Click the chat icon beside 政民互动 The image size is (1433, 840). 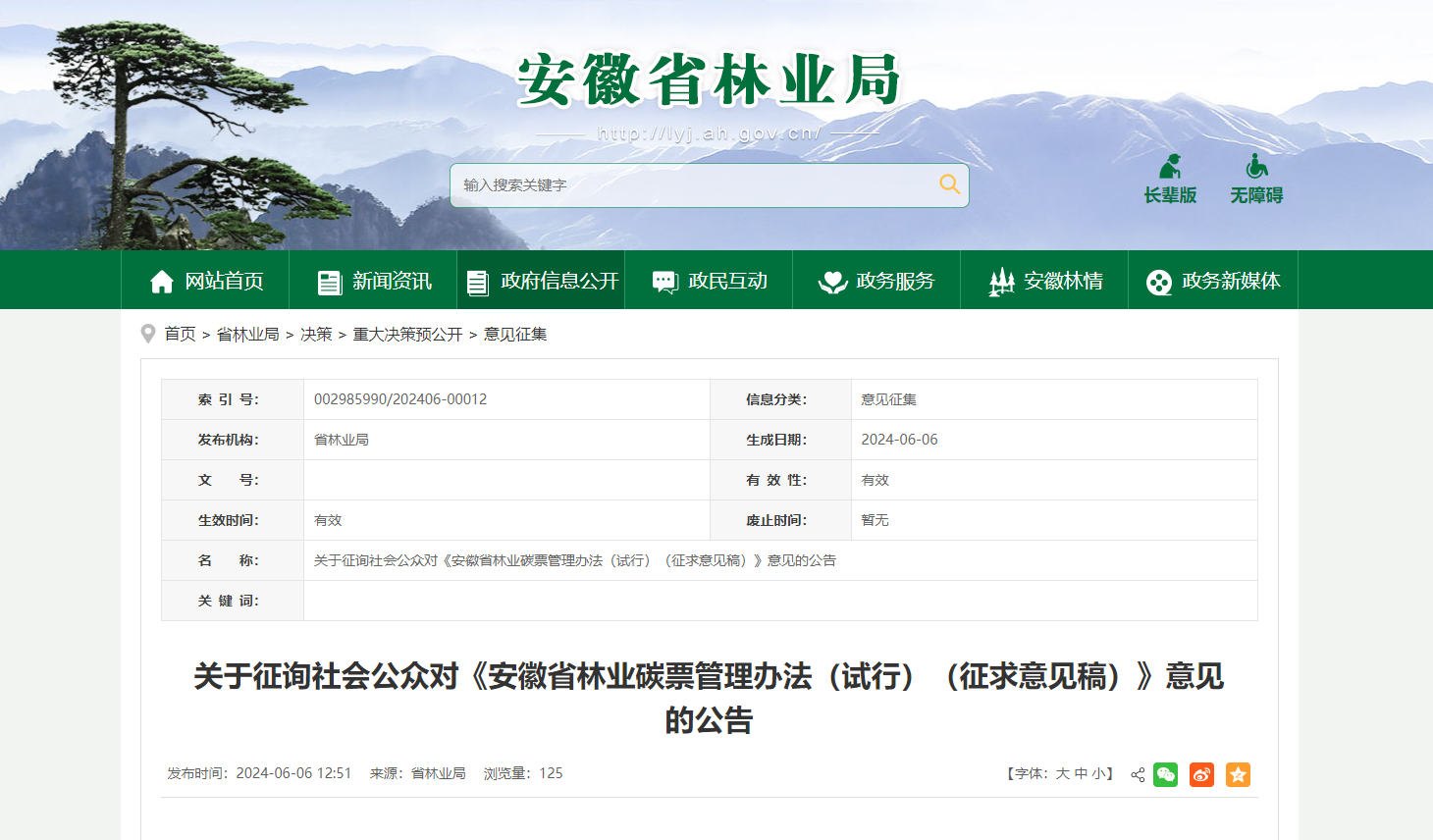coord(665,283)
